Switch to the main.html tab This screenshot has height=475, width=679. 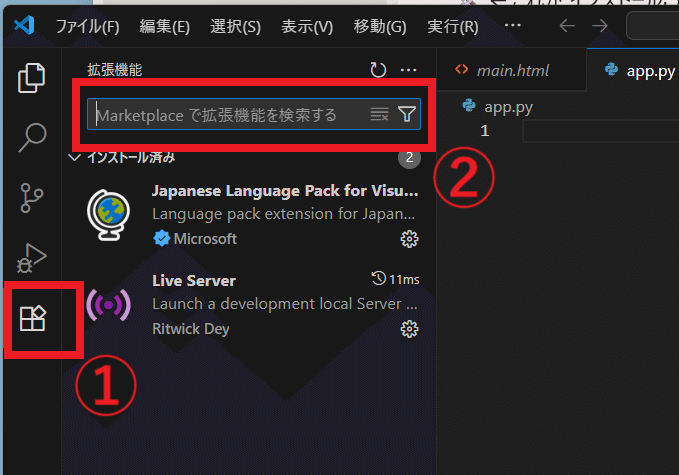coord(512,70)
